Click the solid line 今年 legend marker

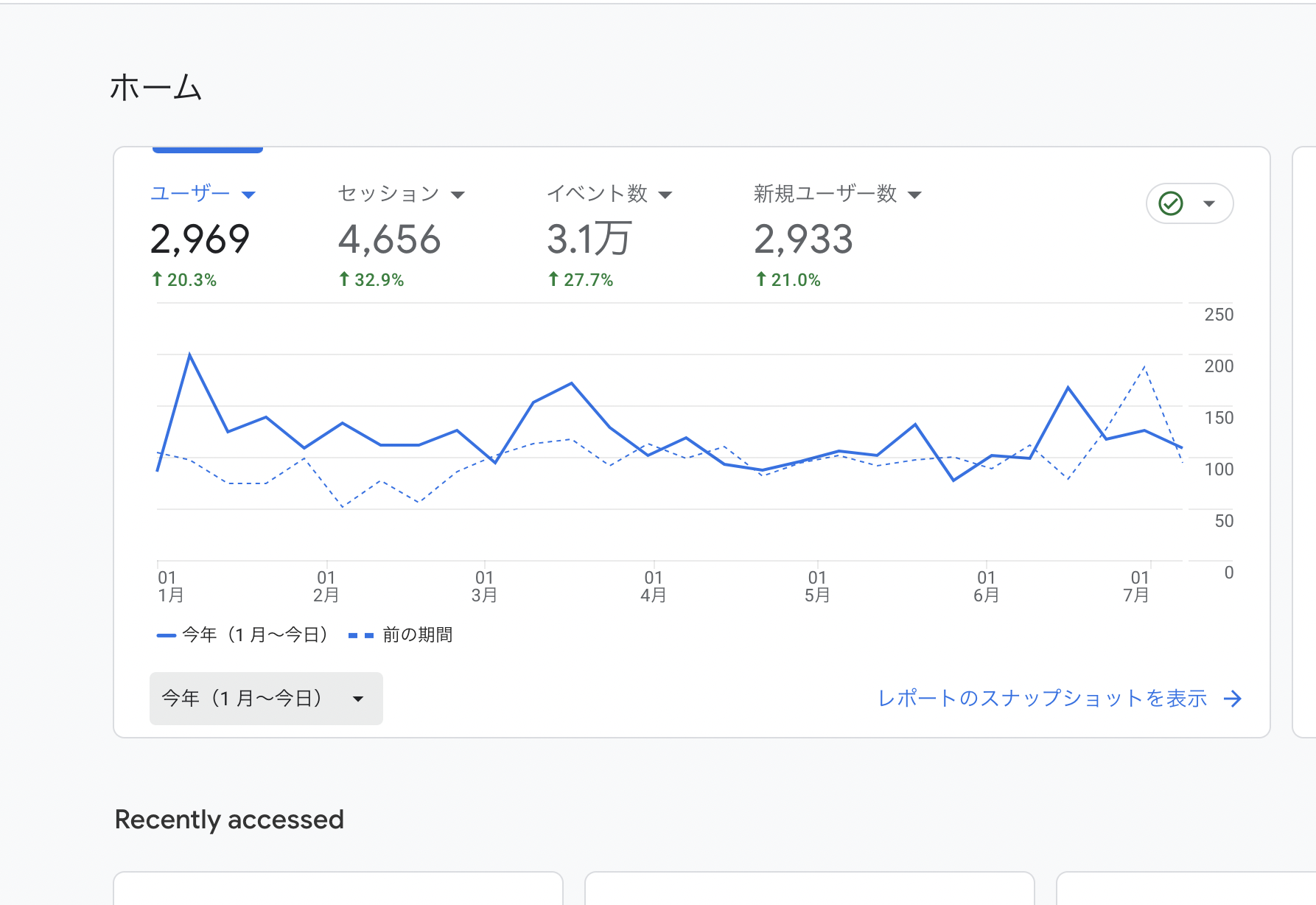167,635
